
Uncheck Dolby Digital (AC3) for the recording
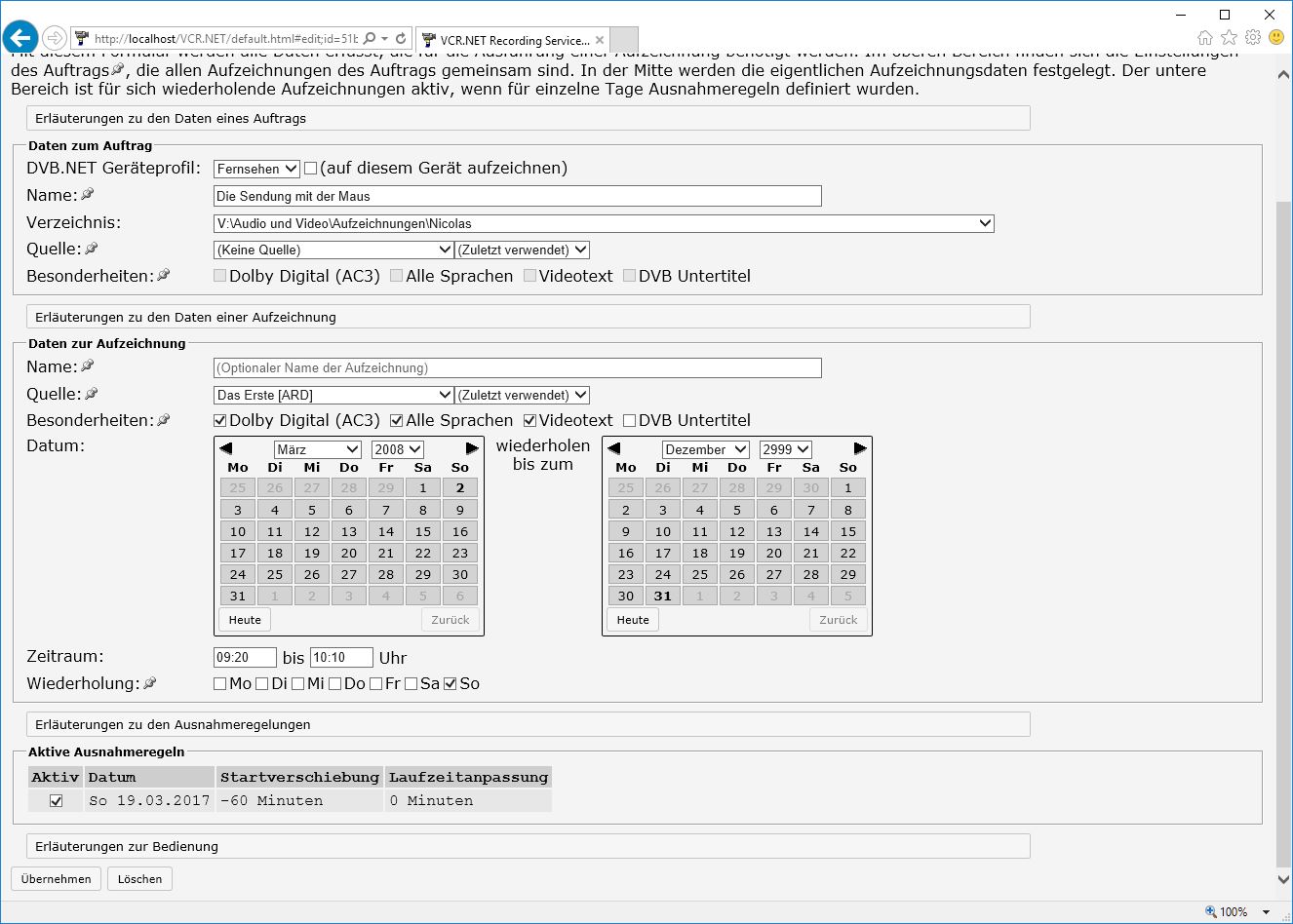pos(220,421)
